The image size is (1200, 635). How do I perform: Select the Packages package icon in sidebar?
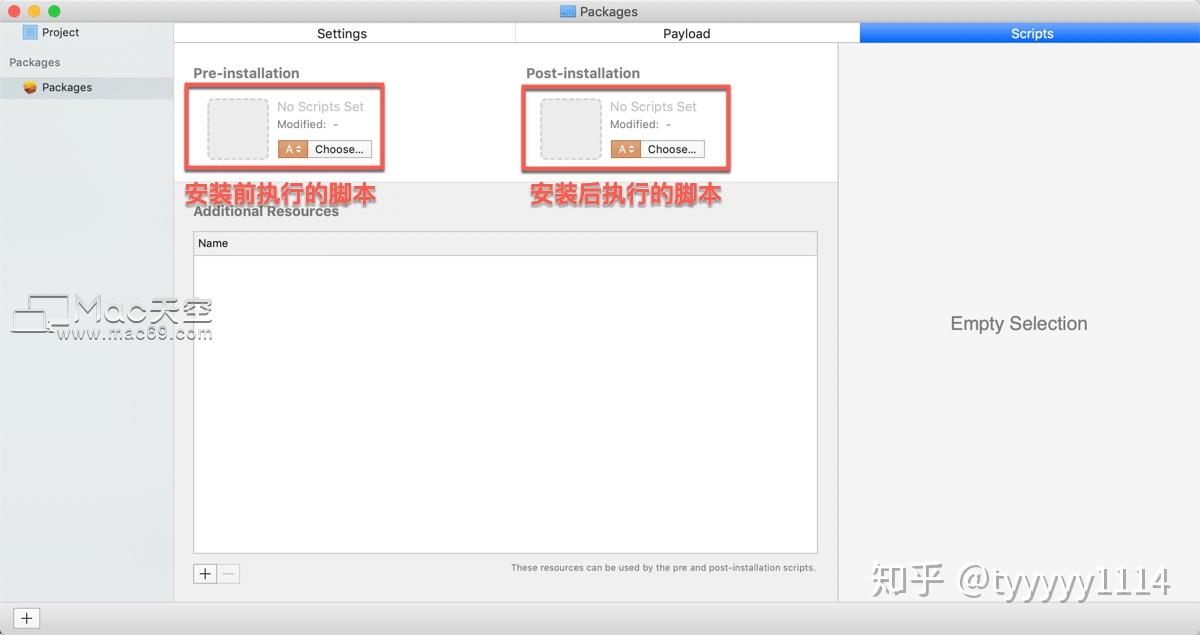click(30, 87)
